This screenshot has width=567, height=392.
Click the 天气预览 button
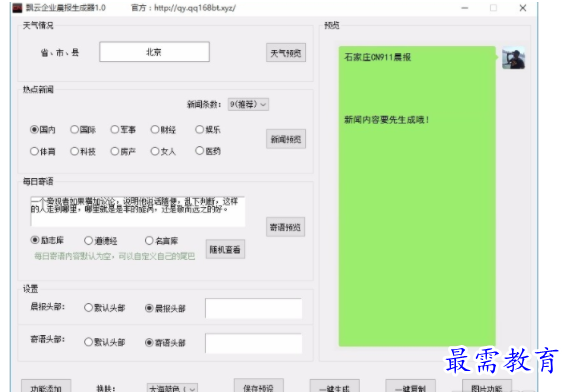point(286,53)
